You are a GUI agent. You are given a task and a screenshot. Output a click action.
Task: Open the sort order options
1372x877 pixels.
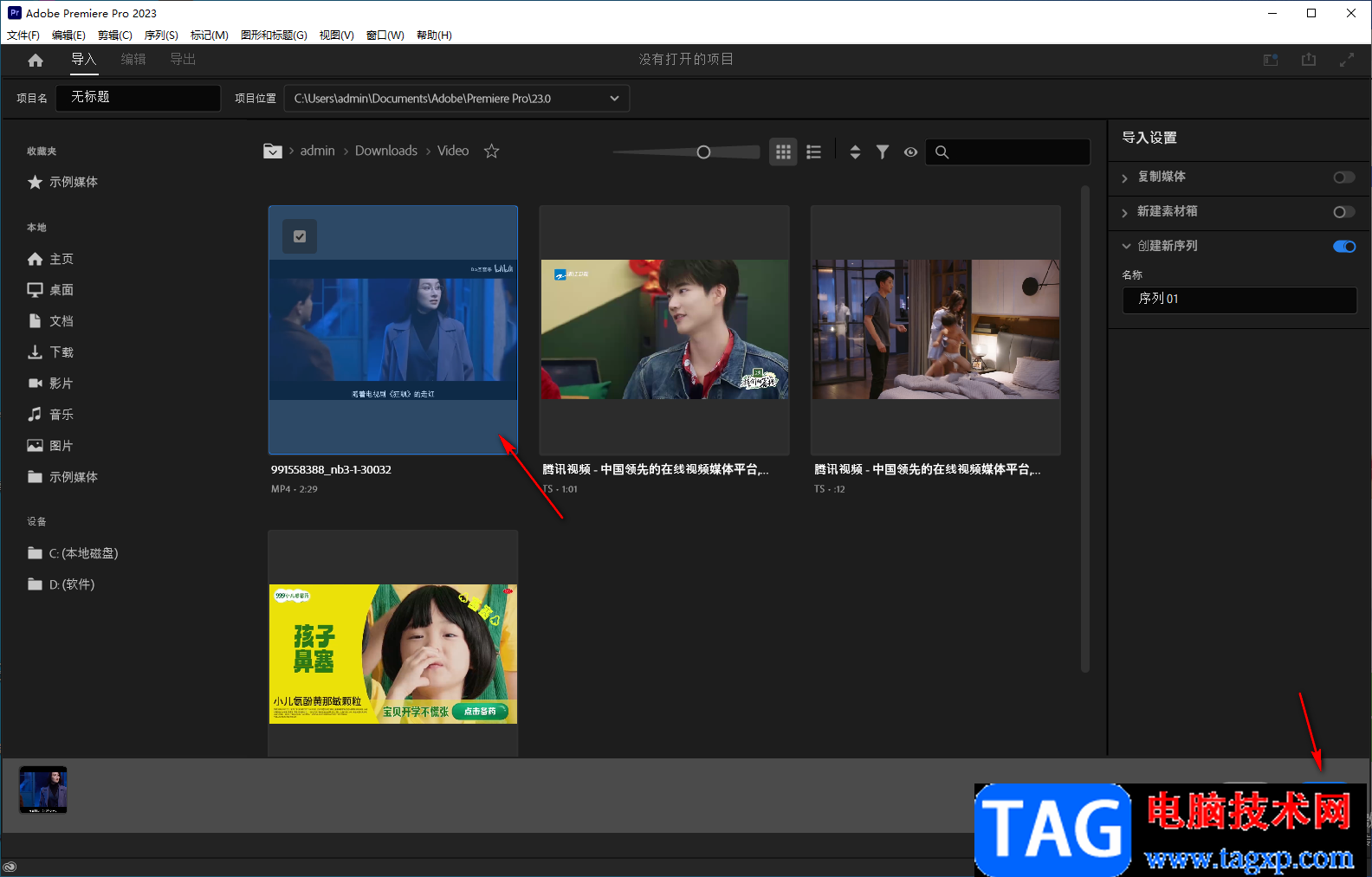[855, 152]
